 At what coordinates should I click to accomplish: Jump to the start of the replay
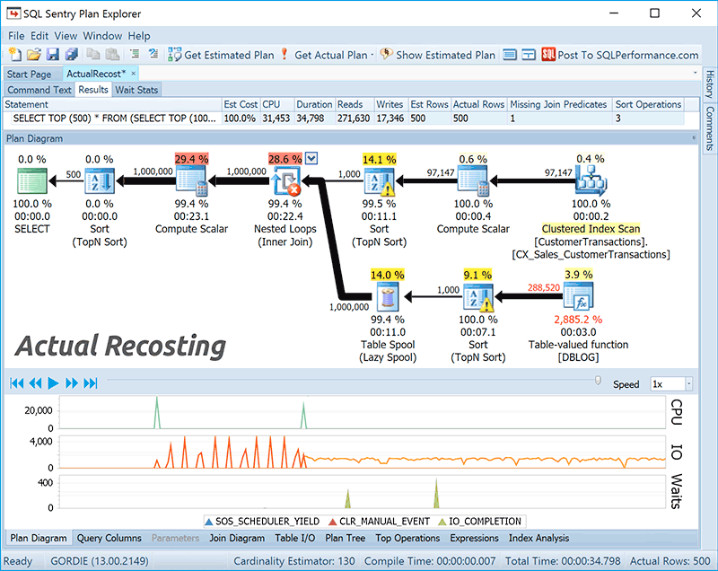click(17, 383)
